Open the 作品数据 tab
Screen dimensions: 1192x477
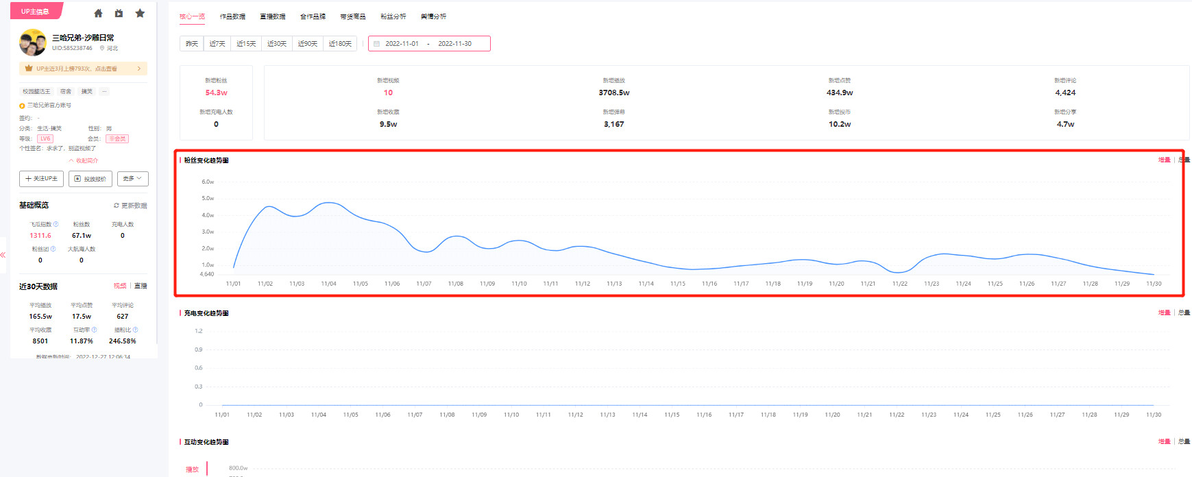point(232,16)
